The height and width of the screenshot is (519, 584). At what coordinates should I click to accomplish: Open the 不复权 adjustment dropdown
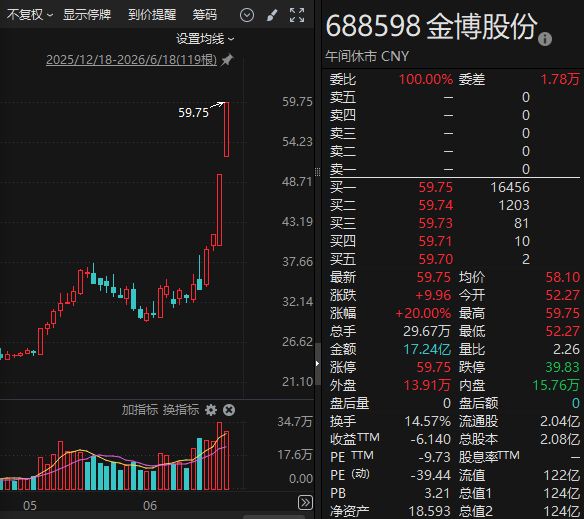click(30, 15)
